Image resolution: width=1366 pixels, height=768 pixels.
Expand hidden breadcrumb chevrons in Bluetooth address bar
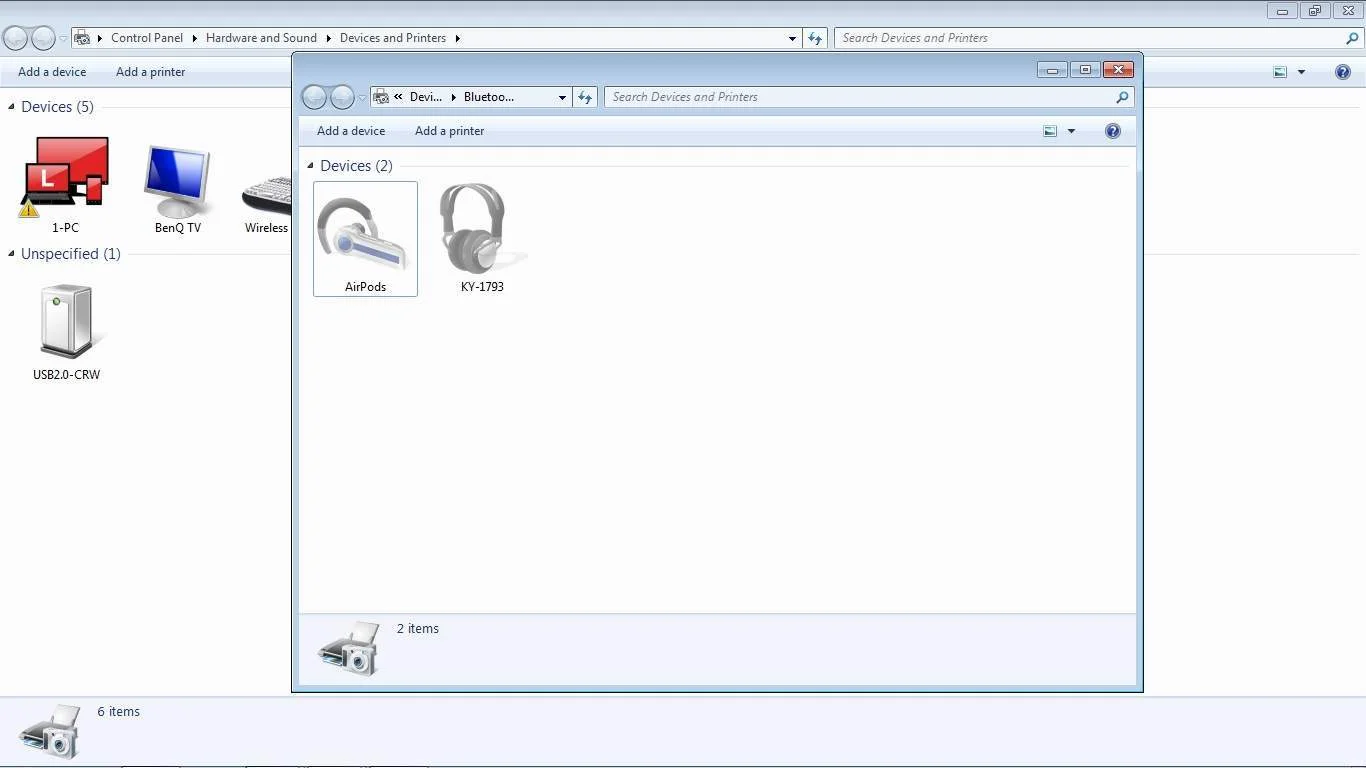tap(399, 97)
